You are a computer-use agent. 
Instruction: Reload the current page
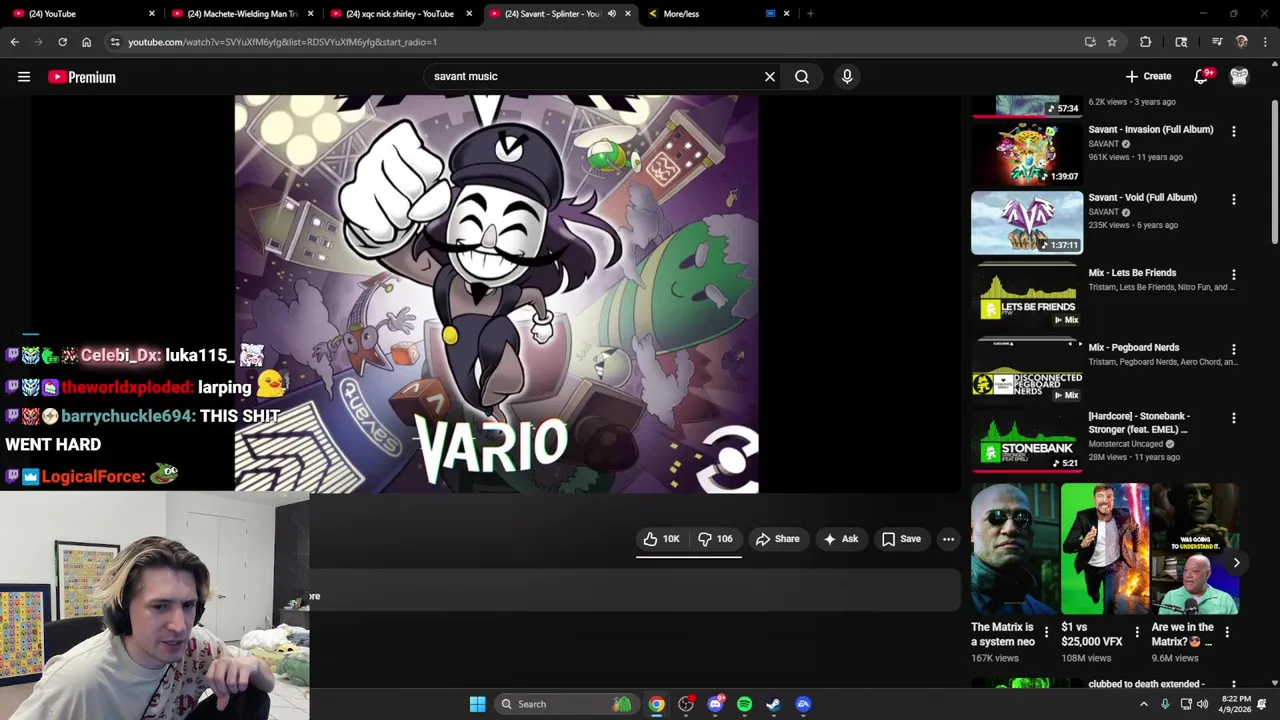tap(62, 42)
